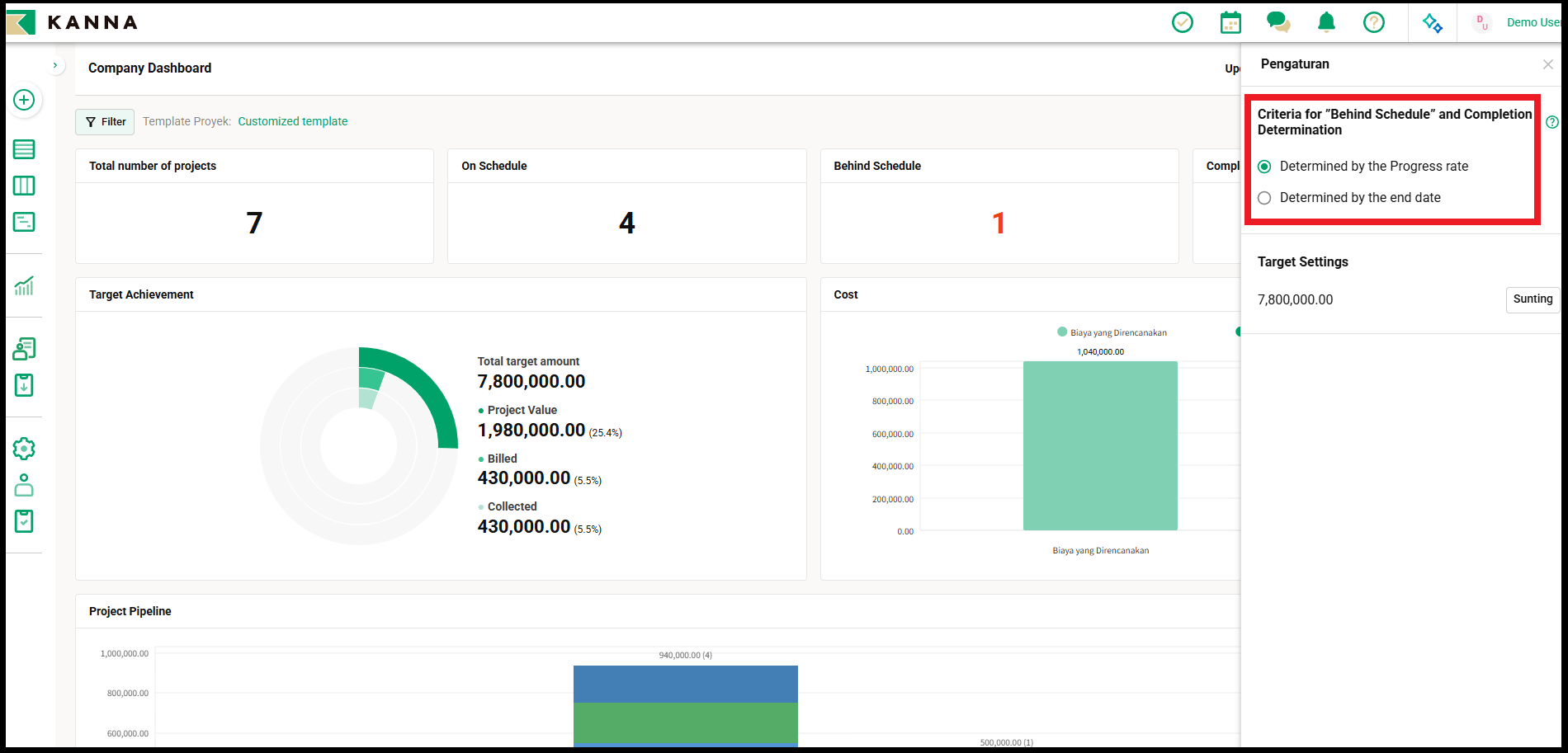1568x753 pixels.
Task: Open chat messages icon in header
Action: point(1278,22)
